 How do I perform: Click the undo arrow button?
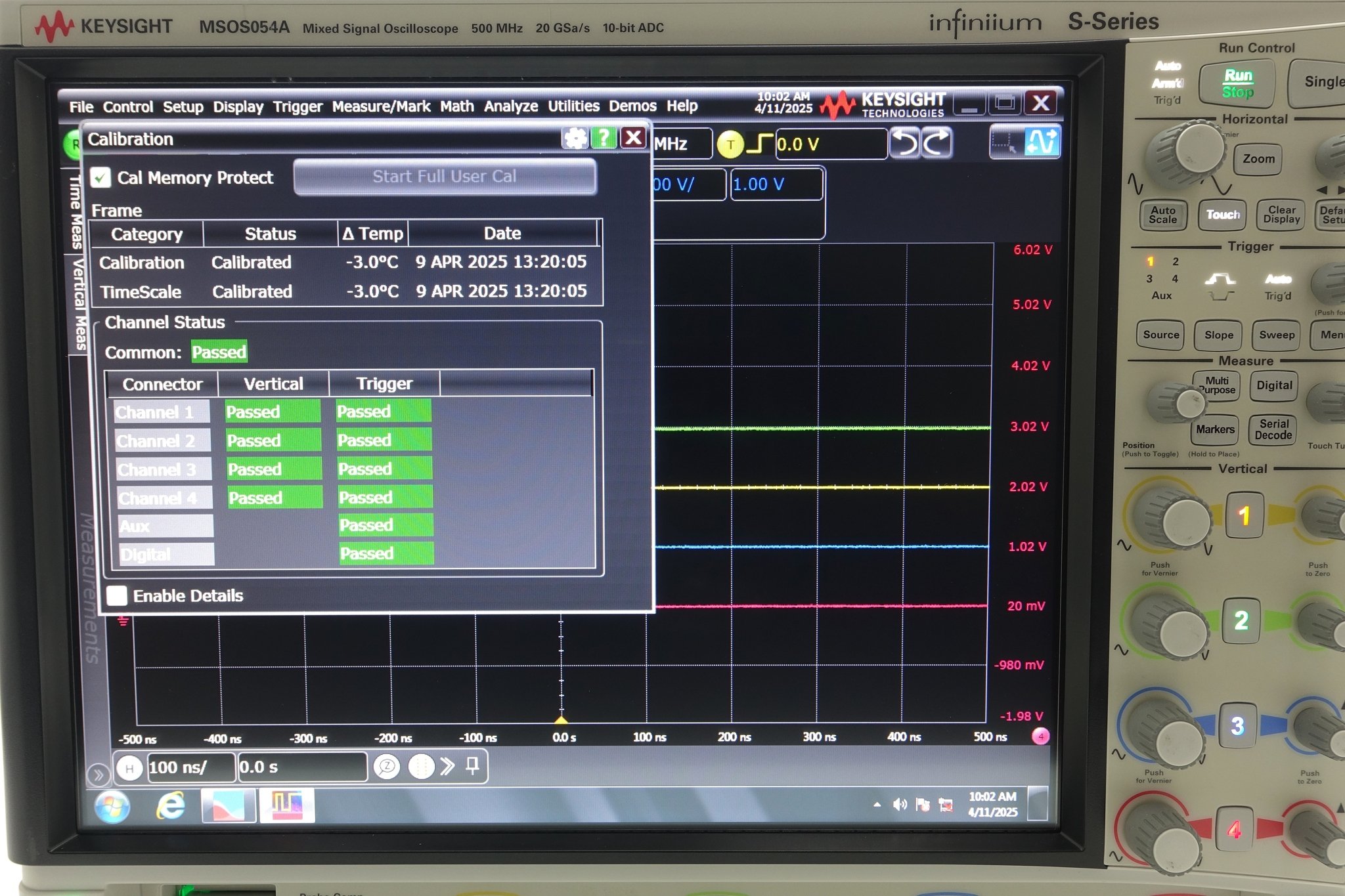click(x=906, y=142)
